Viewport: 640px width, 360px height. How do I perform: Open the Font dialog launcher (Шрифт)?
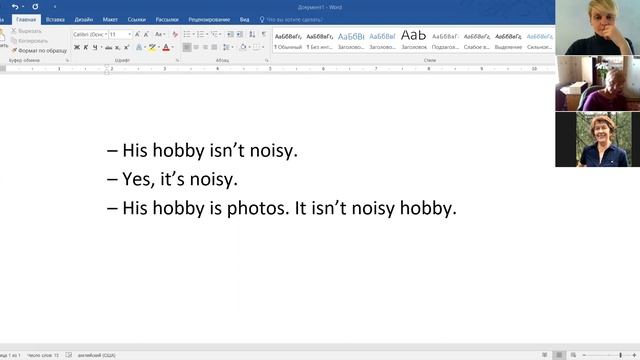178,60
